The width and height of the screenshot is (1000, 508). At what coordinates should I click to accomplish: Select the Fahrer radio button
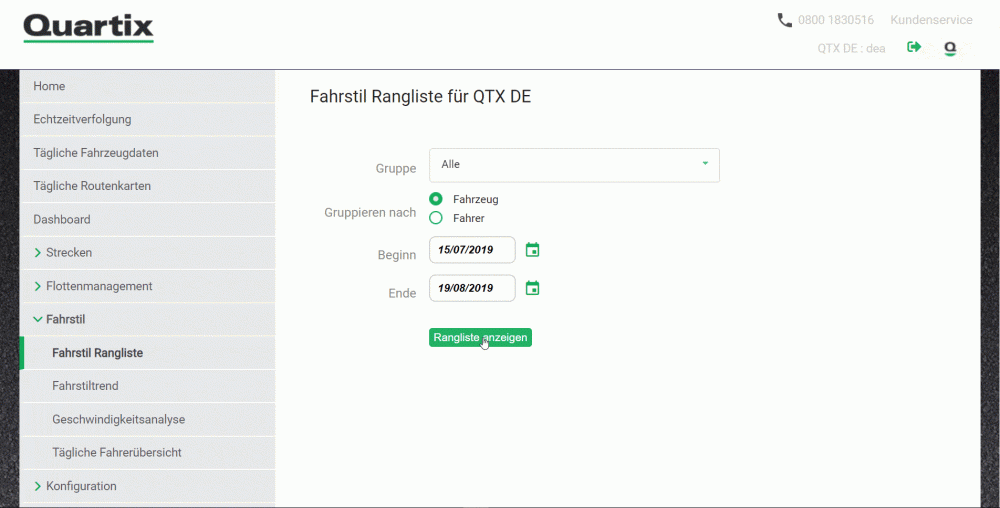tap(436, 218)
